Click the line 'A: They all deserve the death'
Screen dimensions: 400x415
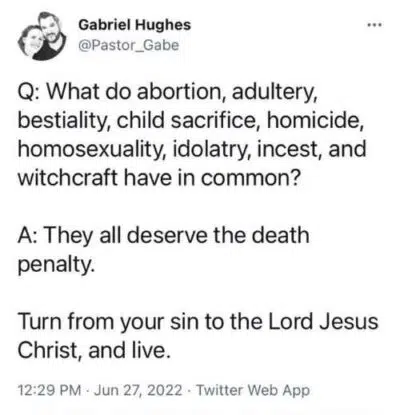click(164, 235)
